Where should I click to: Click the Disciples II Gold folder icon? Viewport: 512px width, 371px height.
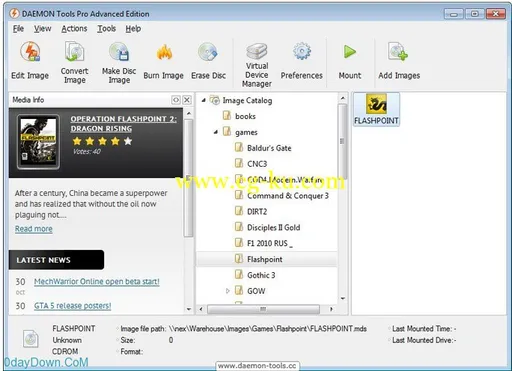tap(239, 227)
